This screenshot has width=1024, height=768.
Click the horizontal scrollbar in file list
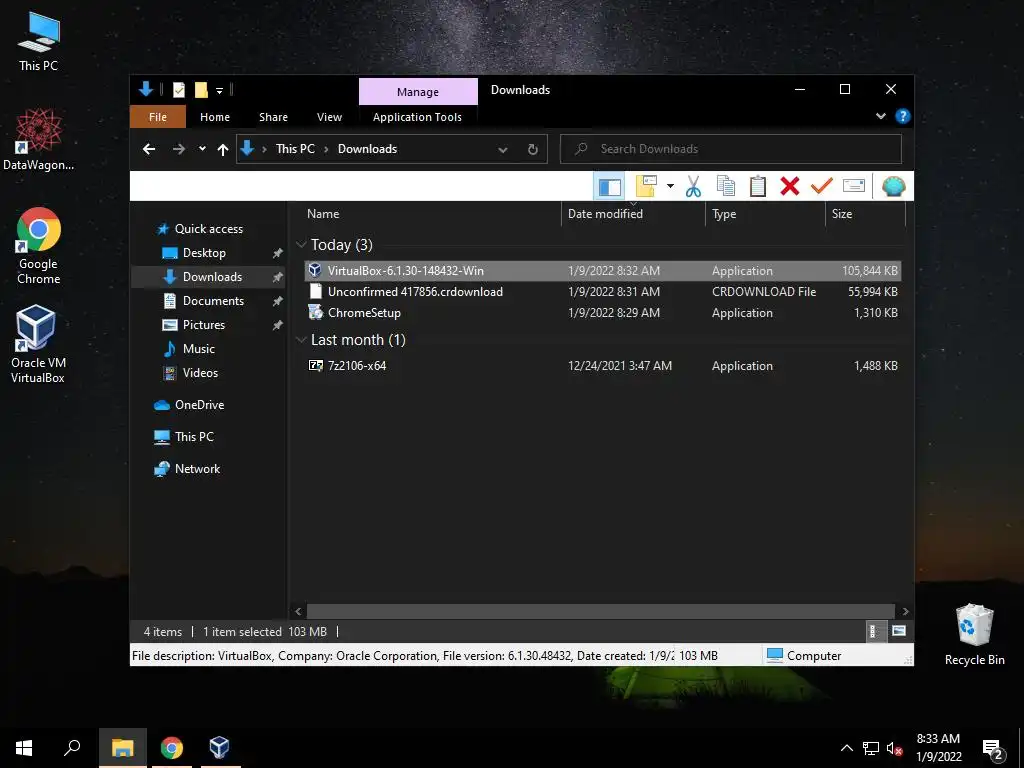click(x=600, y=611)
